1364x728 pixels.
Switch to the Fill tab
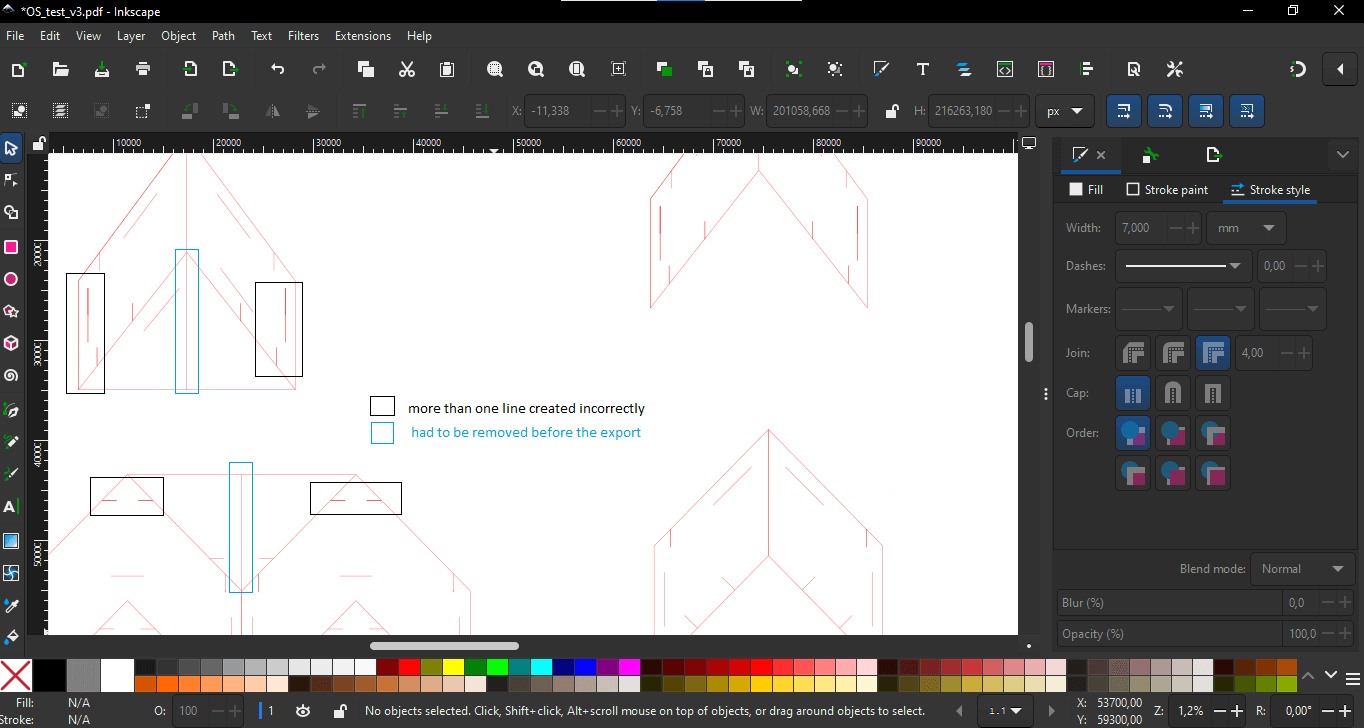(x=1086, y=189)
